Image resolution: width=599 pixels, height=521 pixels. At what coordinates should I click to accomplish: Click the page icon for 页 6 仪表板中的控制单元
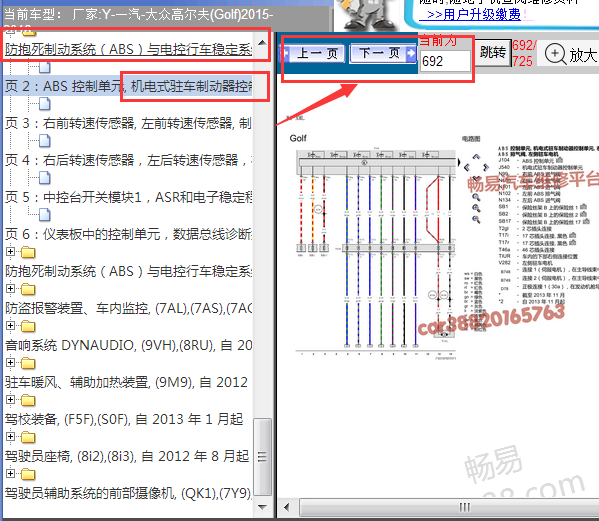point(45,215)
